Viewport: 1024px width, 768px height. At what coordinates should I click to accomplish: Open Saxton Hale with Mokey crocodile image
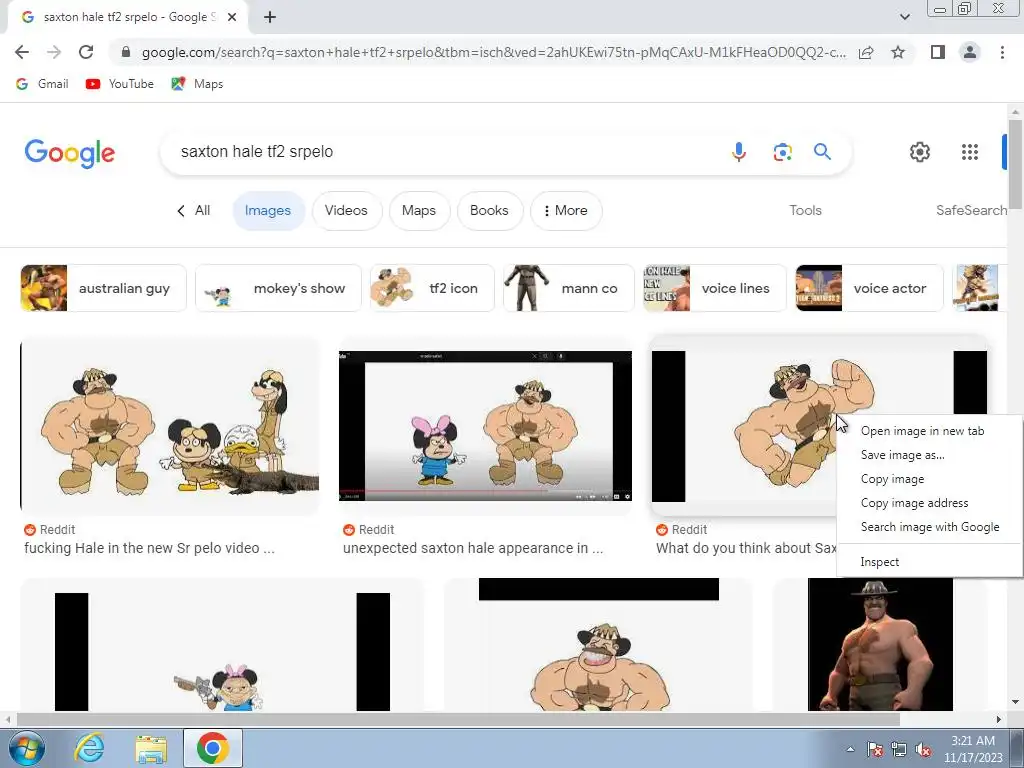pos(170,426)
